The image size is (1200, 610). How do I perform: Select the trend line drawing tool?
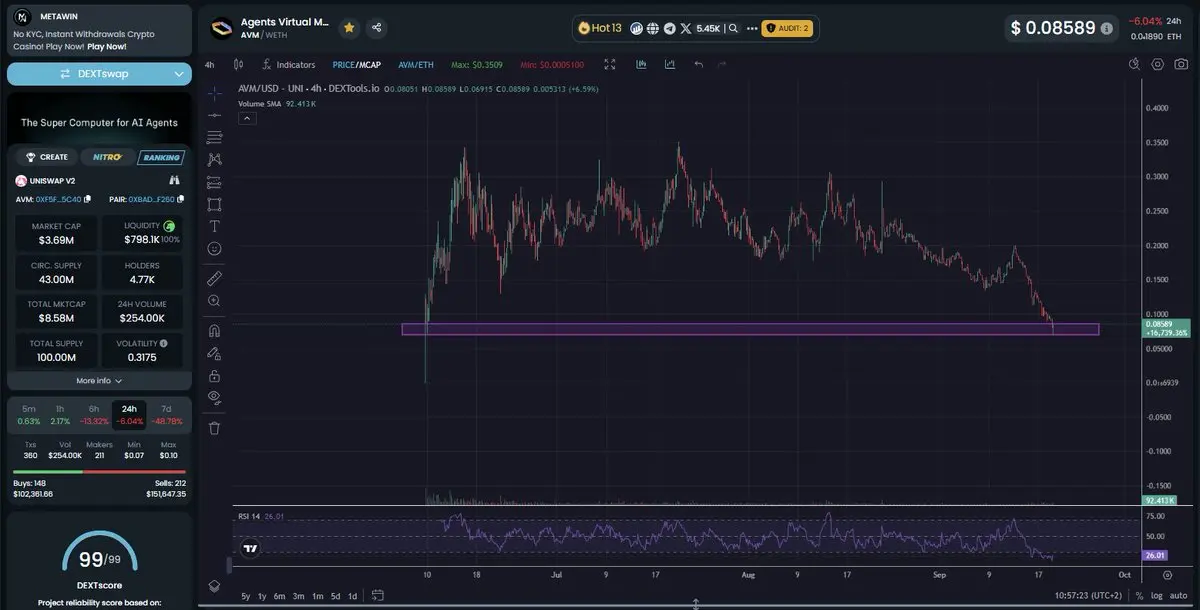214,115
